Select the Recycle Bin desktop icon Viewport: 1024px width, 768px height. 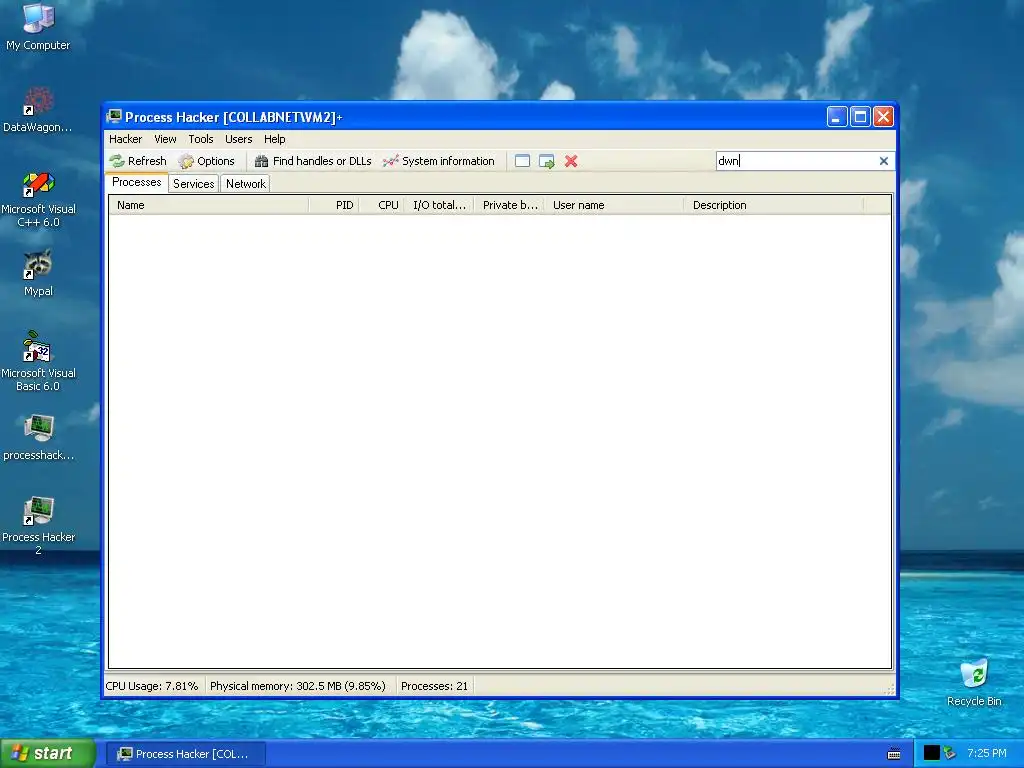click(974, 682)
